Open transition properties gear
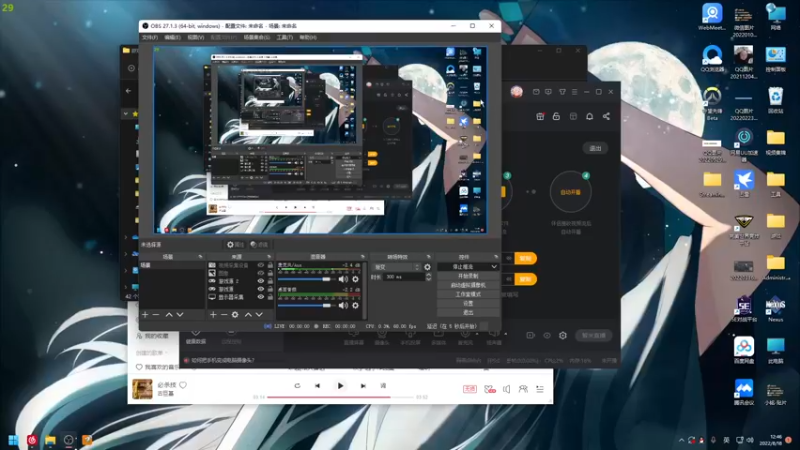The width and height of the screenshot is (800, 450). pos(428,267)
